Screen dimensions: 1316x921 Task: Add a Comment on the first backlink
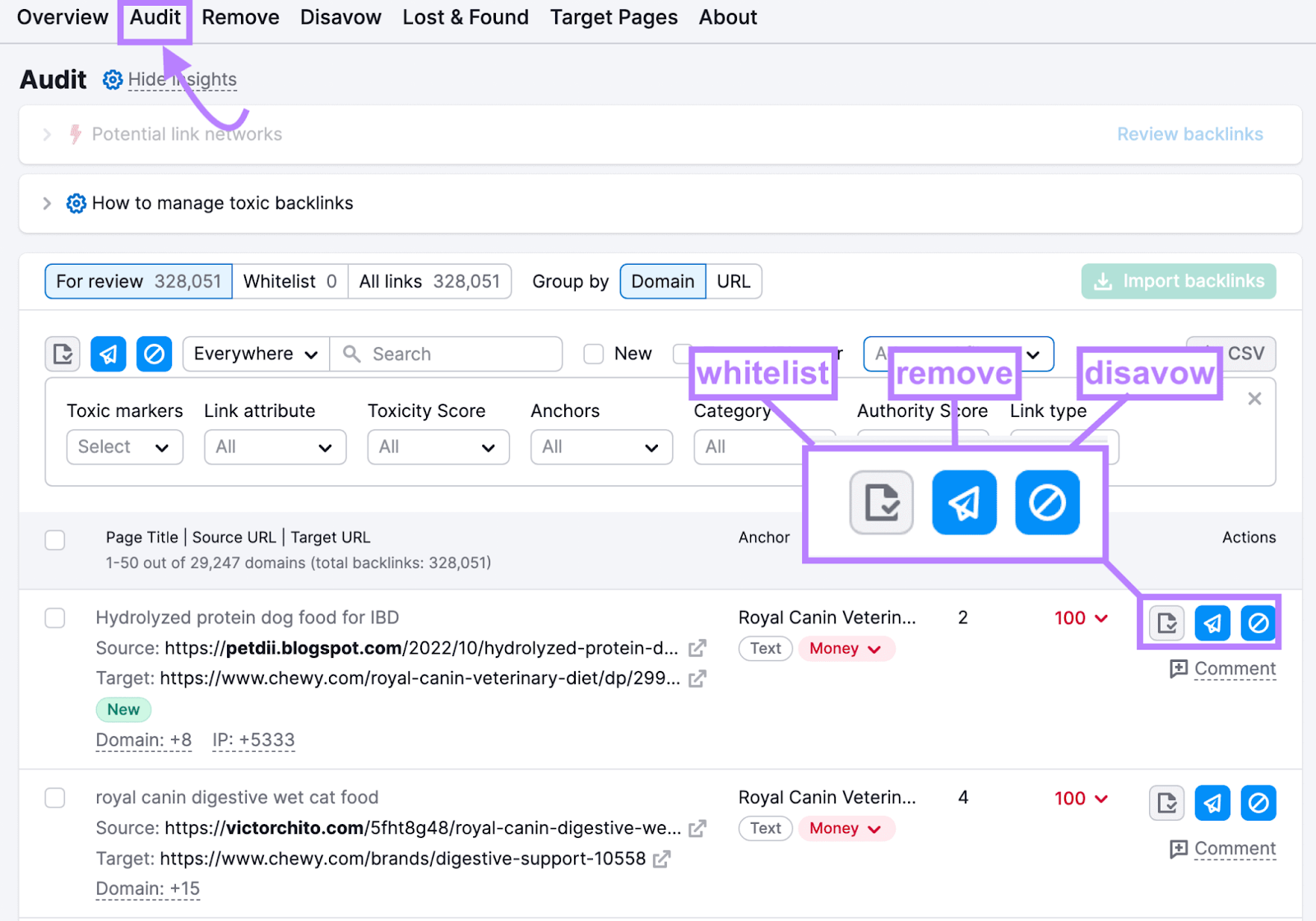pyautogui.click(x=1222, y=669)
